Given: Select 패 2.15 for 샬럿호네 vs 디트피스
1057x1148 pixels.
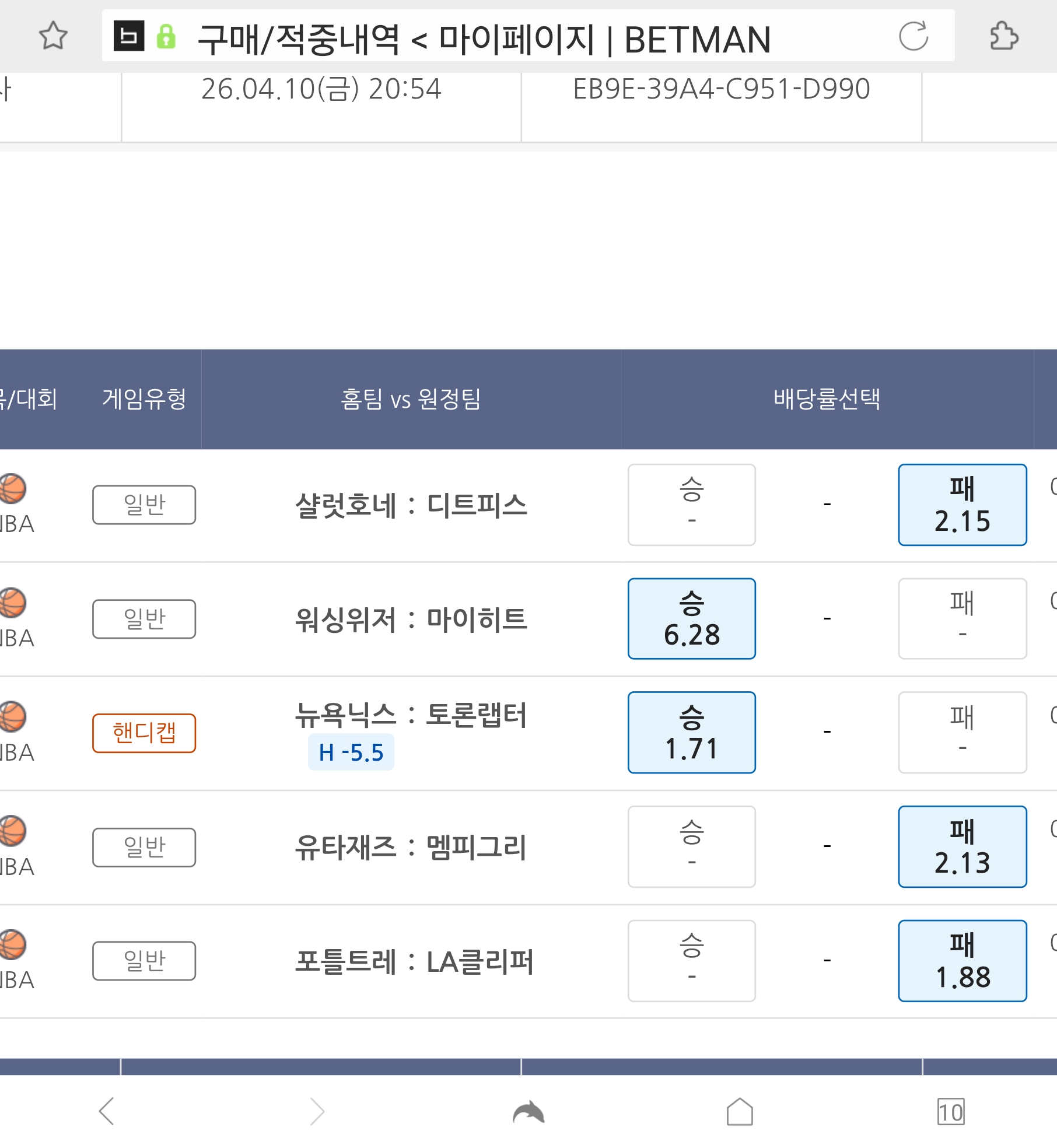Looking at the screenshot, I should point(963,505).
